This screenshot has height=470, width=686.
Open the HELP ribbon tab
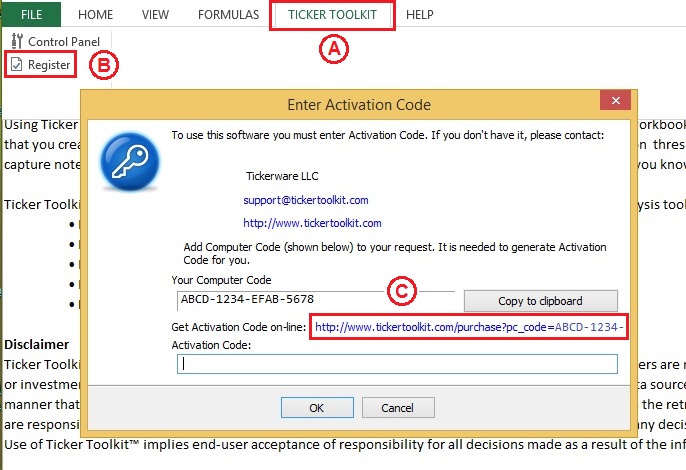(x=420, y=15)
